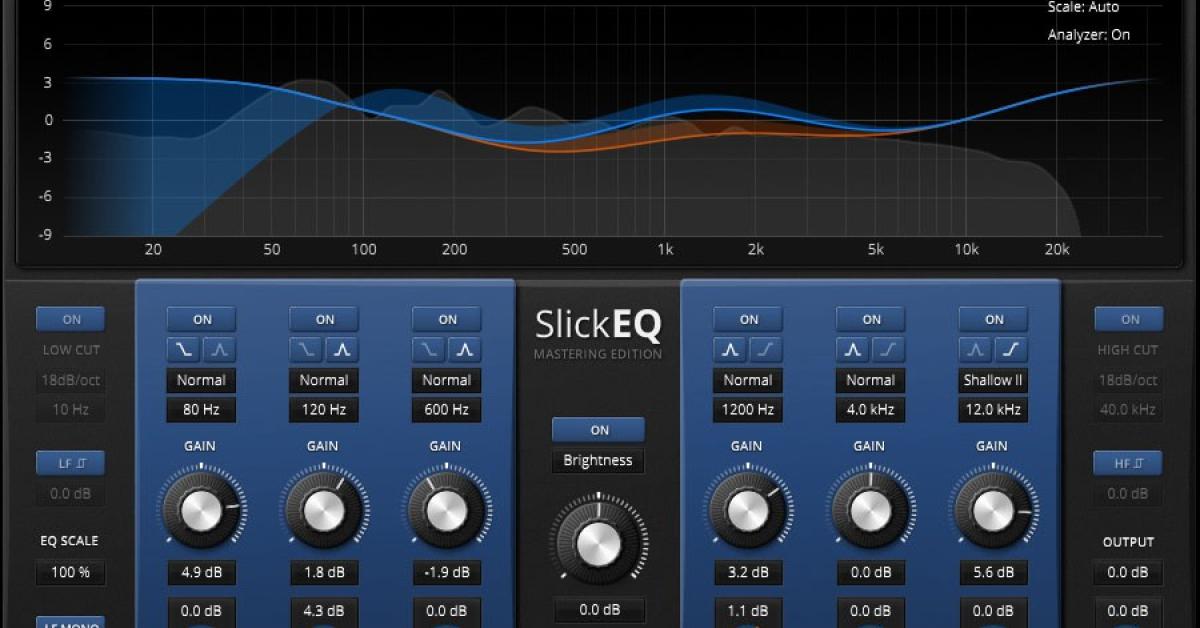Select low shelf shape for 600 Hz band
Screen dimensions: 1200x628
[x=430, y=350]
